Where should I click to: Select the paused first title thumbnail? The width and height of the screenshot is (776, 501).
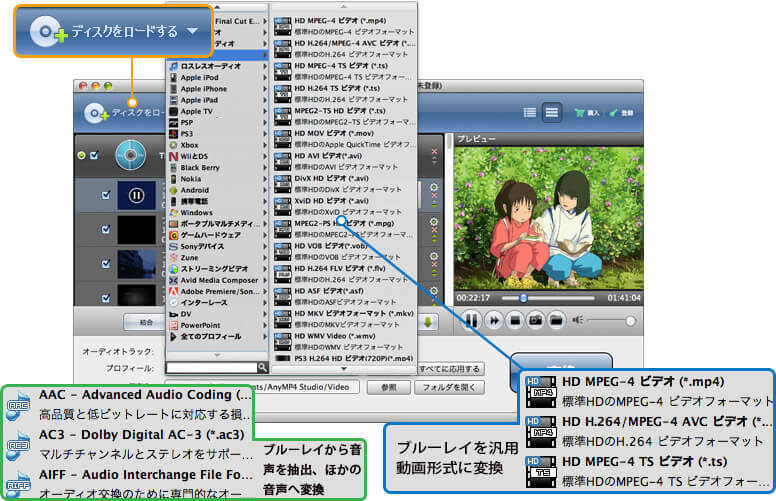click(137, 195)
